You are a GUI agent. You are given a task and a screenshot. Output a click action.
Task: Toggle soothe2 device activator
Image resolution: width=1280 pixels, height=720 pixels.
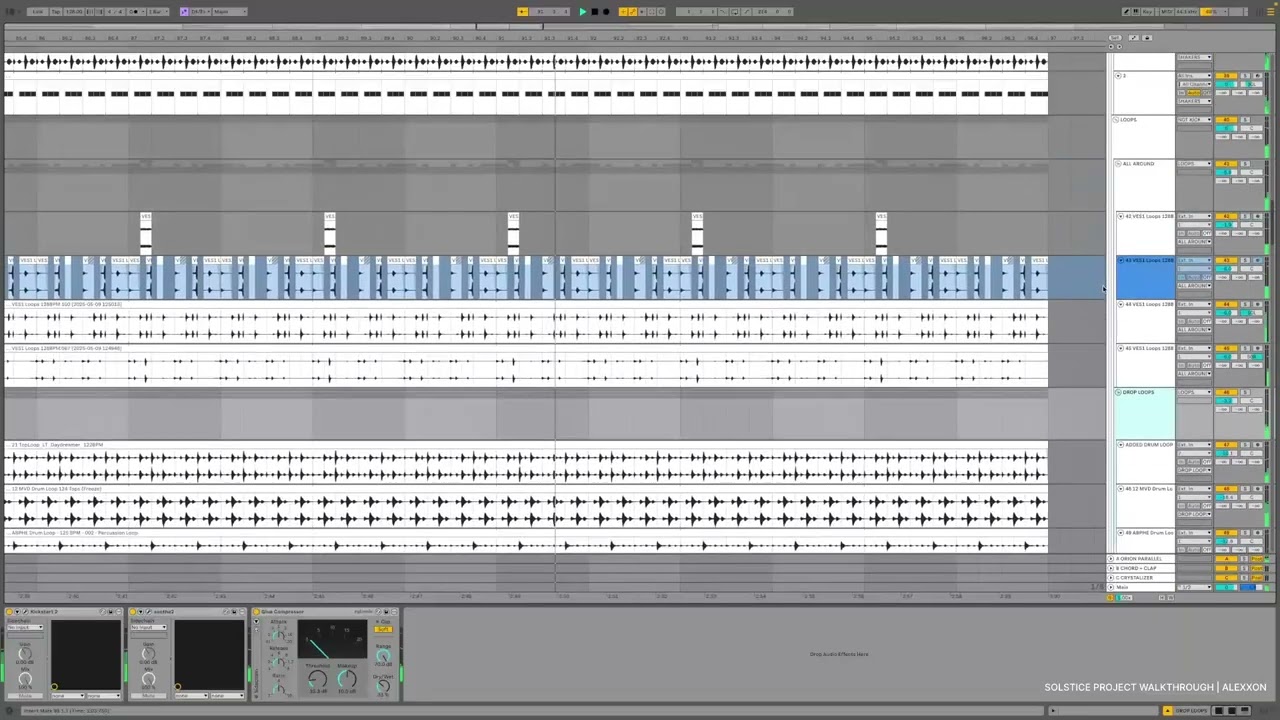(132, 612)
